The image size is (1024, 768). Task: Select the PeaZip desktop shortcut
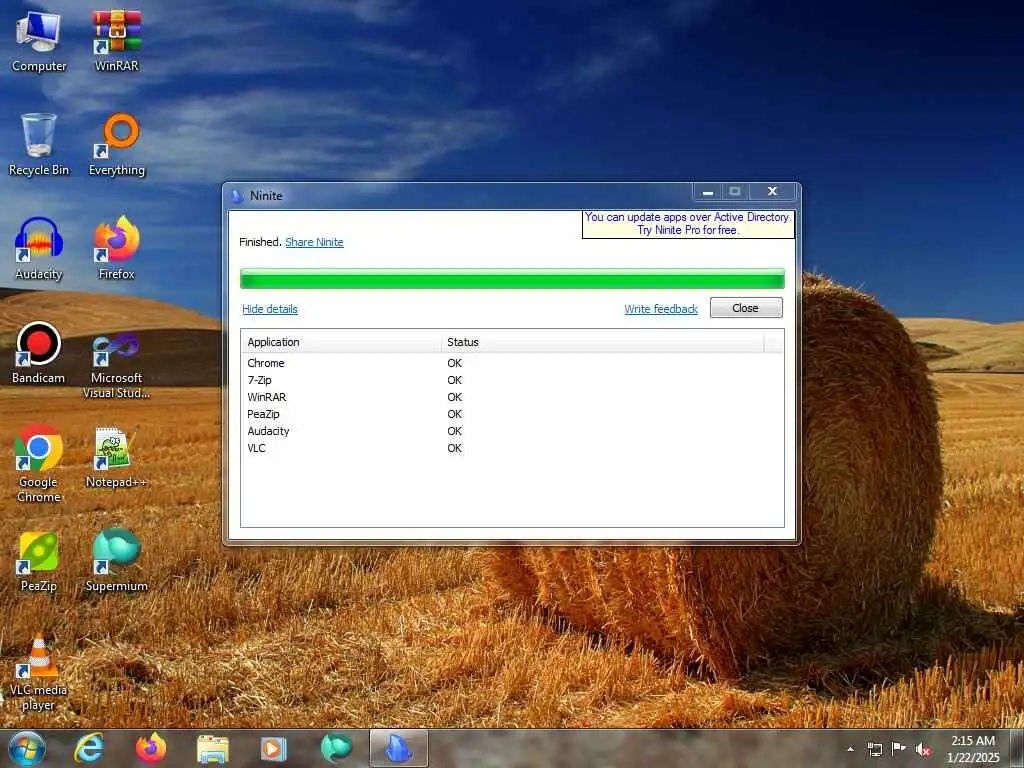coord(39,561)
